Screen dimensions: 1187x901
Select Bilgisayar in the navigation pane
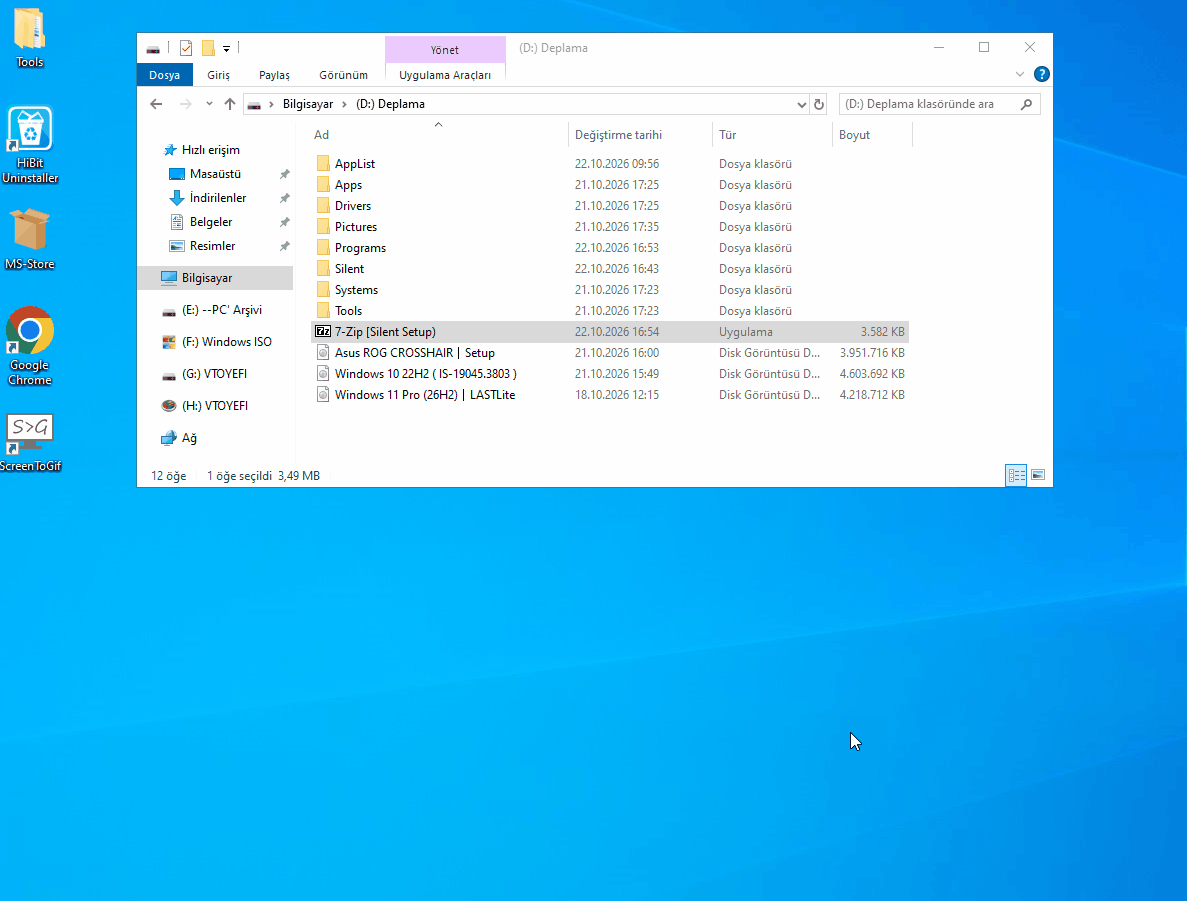(215, 278)
